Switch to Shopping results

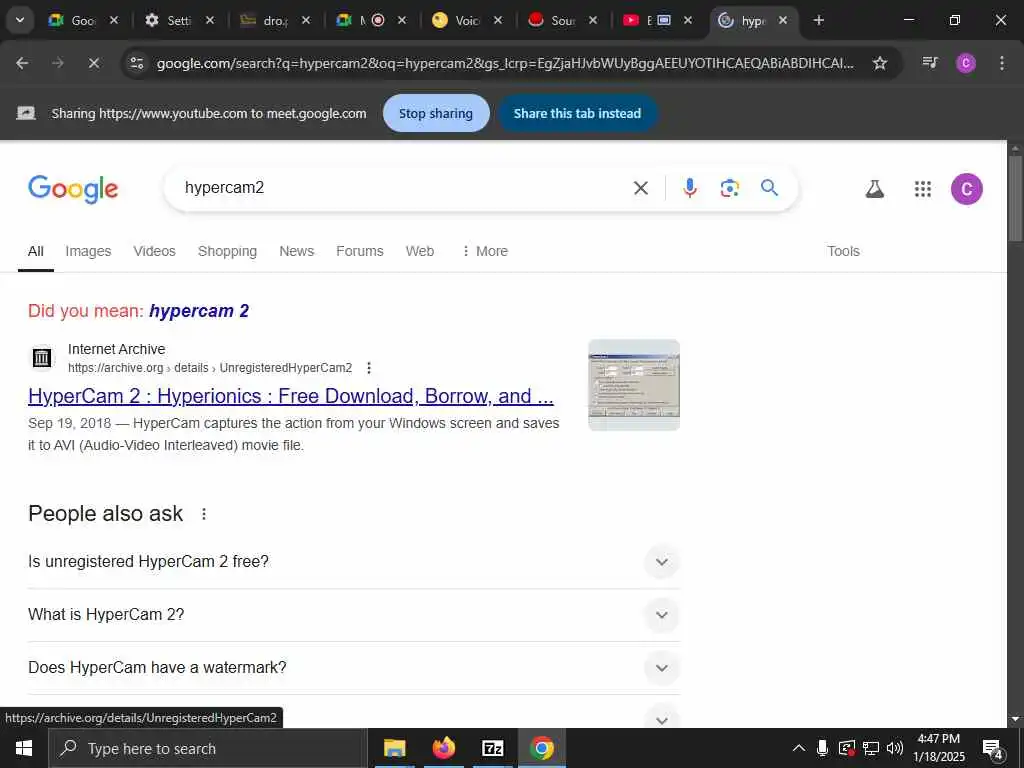pyautogui.click(x=227, y=251)
